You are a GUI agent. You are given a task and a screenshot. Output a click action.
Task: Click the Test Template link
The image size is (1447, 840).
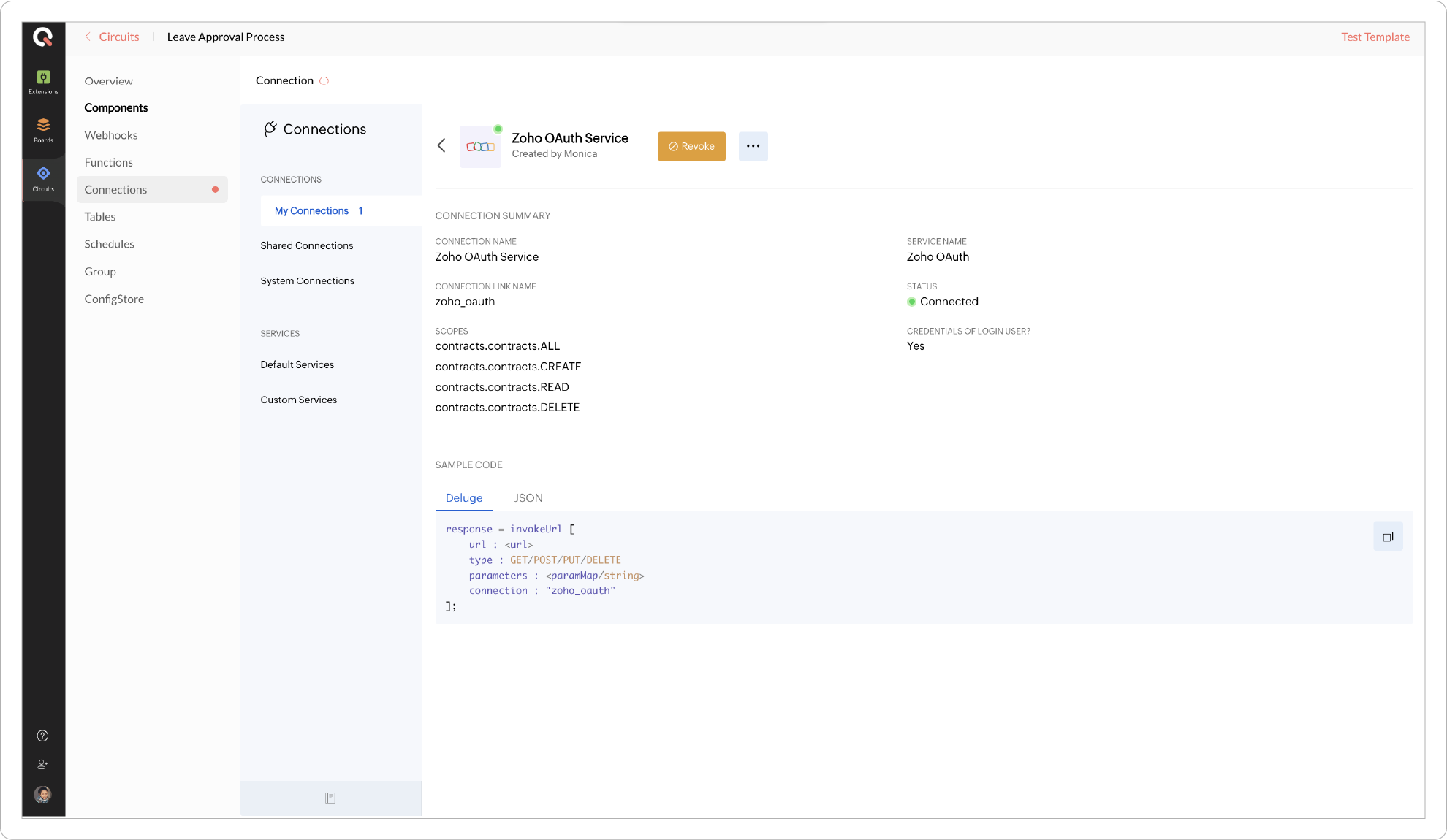[x=1375, y=37]
